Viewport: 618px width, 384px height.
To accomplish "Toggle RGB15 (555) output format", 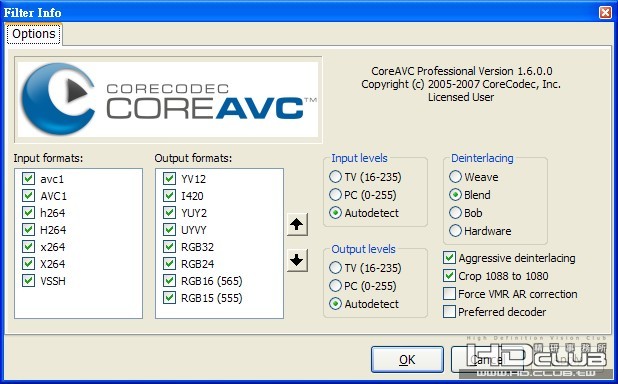I will click(x=169, y=298).
